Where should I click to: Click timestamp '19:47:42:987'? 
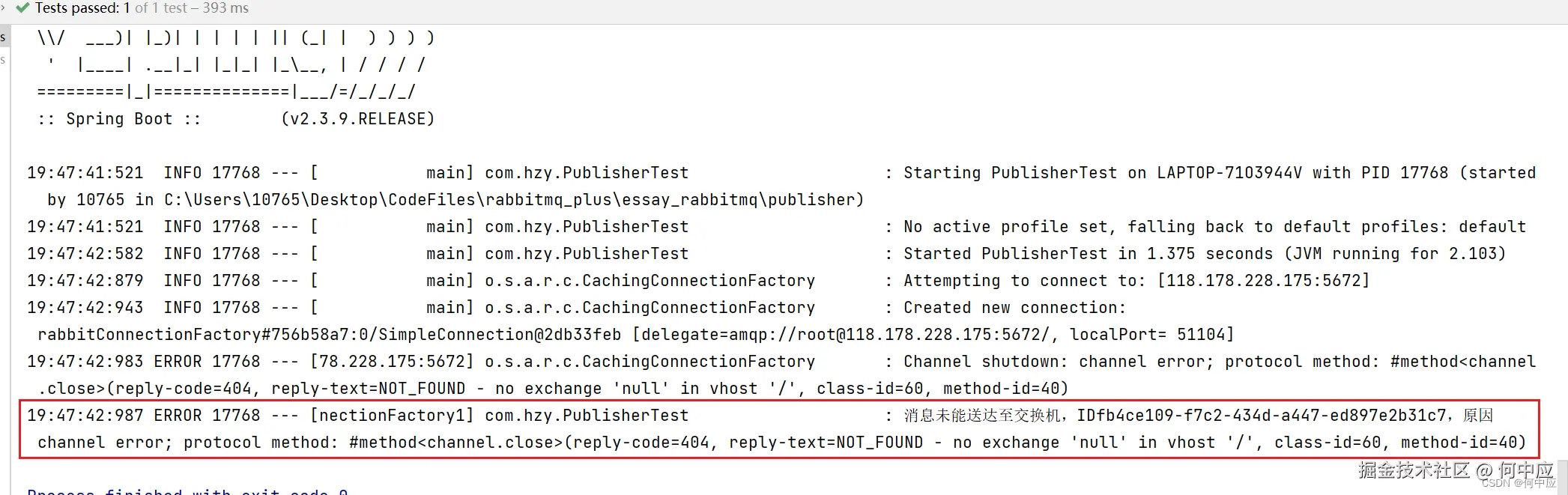(85, 416)
